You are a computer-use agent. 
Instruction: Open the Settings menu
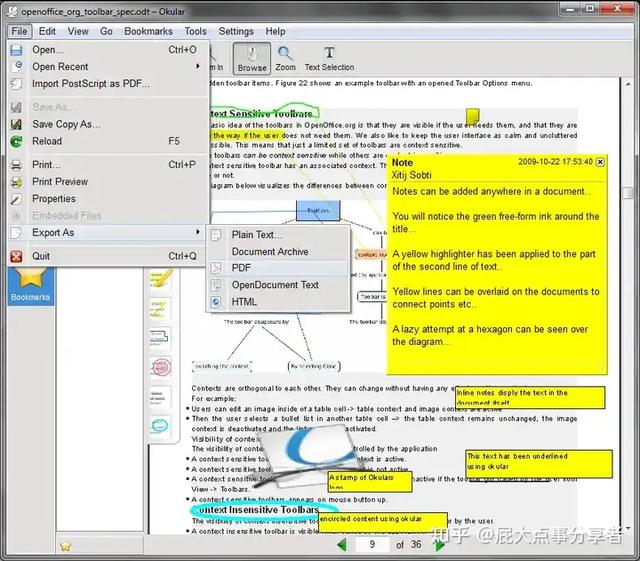point(236,31)
